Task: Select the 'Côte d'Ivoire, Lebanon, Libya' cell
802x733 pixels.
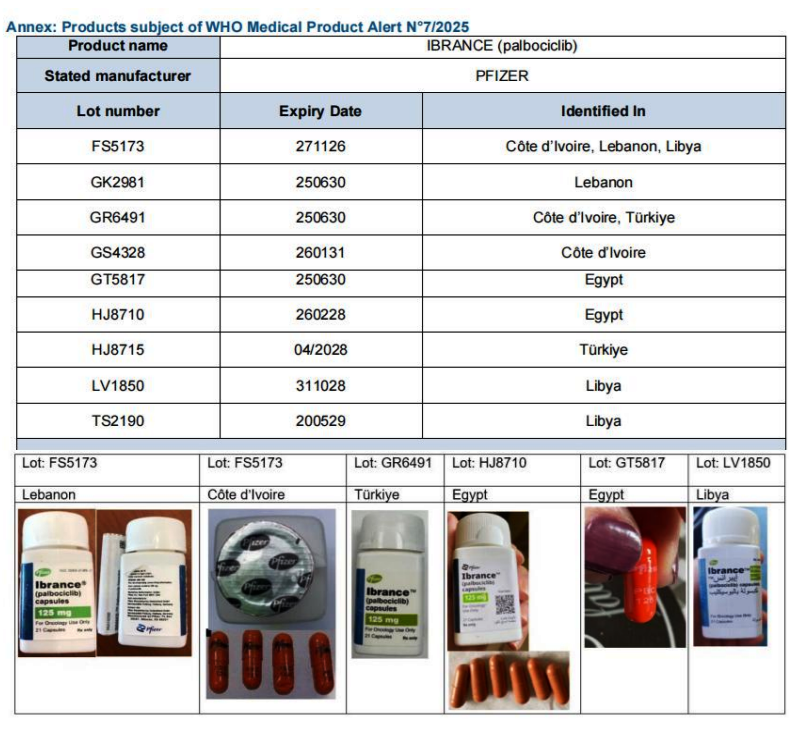Action: point(603,147)
